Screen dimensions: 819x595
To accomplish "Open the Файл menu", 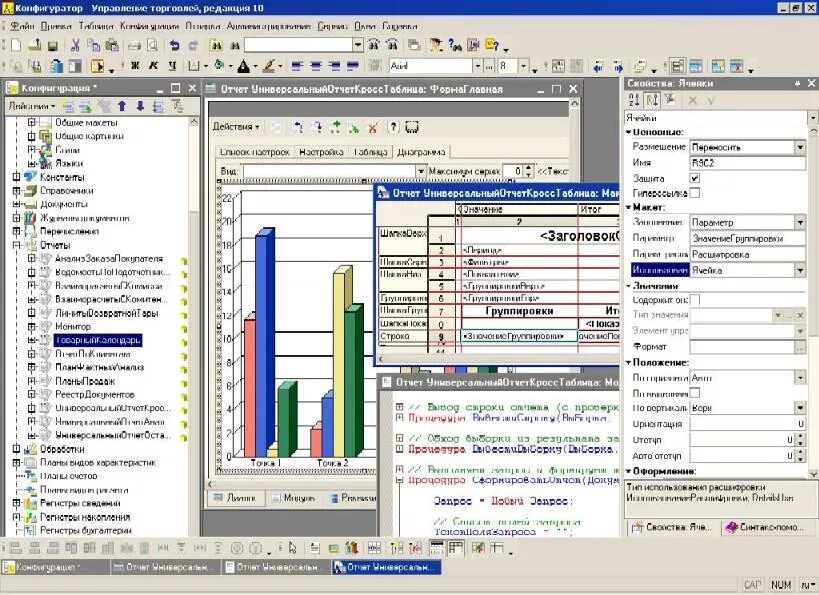I will 22,26.
